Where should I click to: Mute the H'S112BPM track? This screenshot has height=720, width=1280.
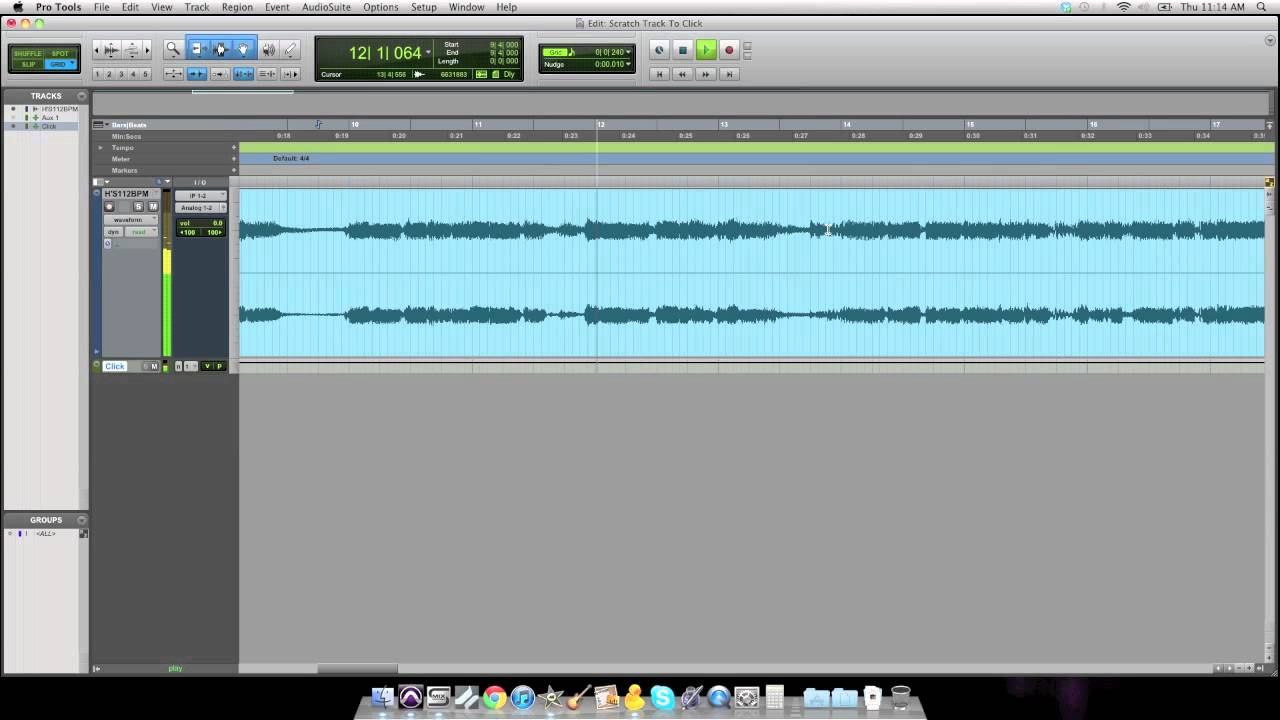pyautogui.click(x=153, y=207)
